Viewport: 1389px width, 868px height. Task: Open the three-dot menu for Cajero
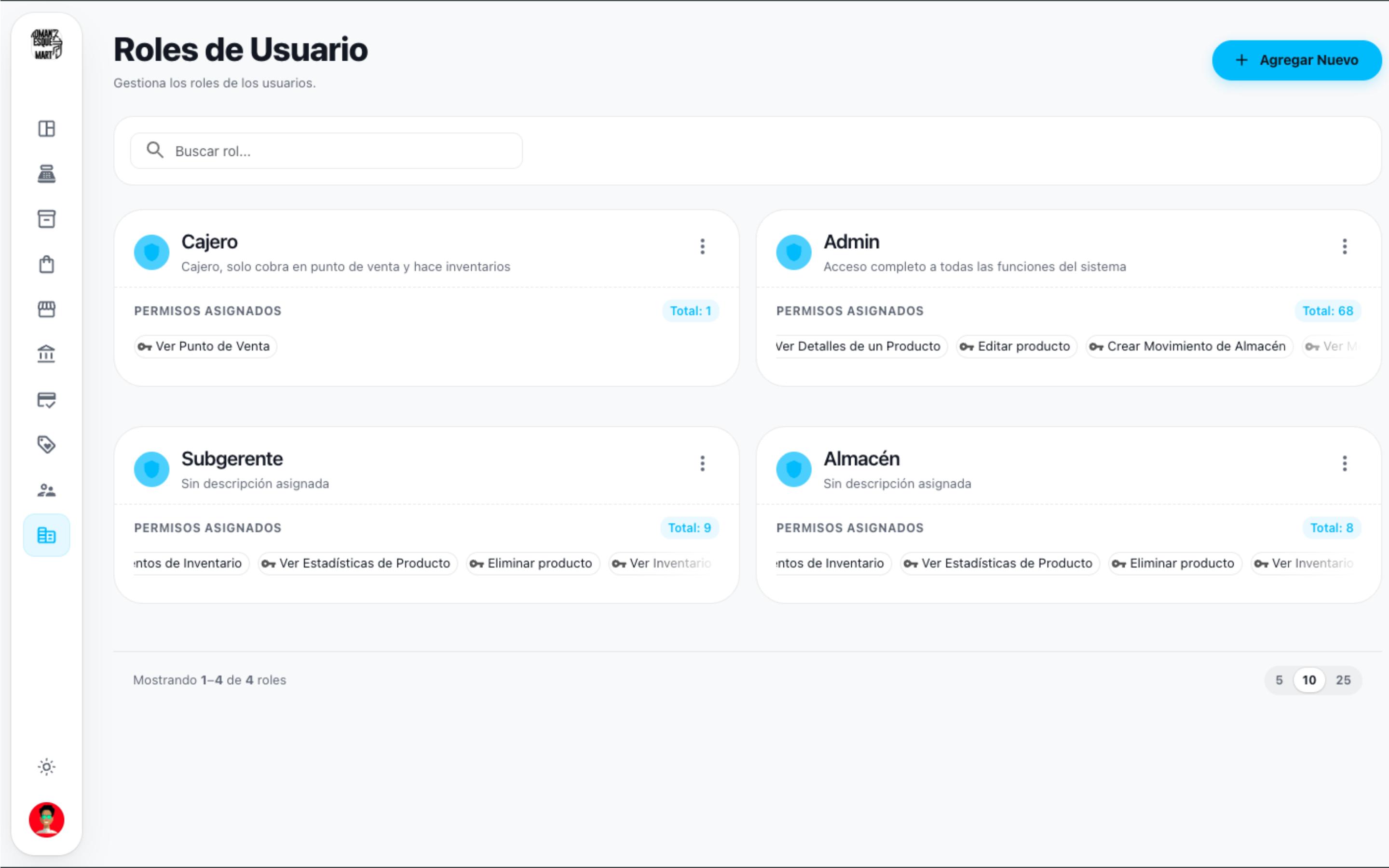point(703,246)
